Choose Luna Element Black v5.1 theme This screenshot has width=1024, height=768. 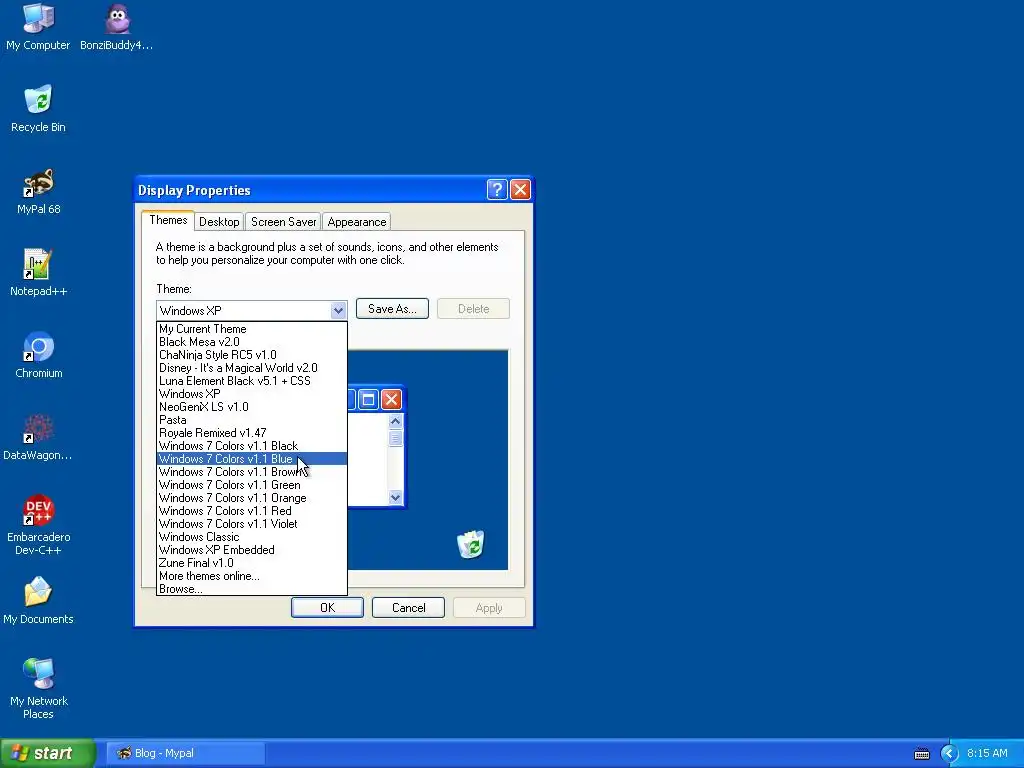(251, 381)
